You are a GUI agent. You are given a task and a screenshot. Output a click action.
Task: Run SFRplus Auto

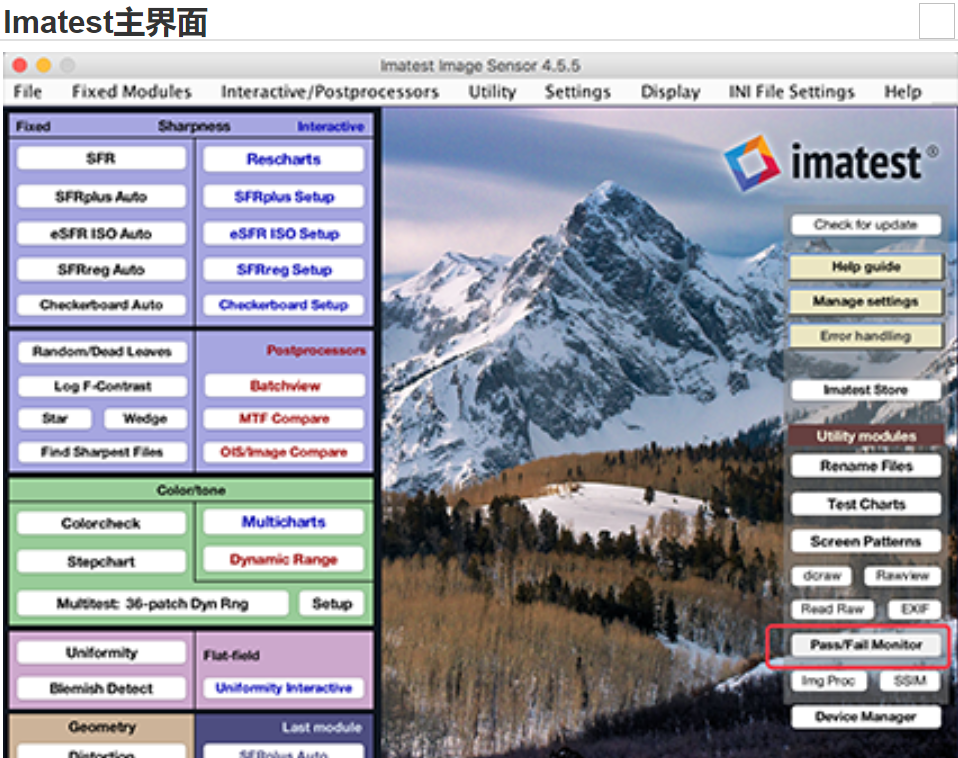coord(100,196)
